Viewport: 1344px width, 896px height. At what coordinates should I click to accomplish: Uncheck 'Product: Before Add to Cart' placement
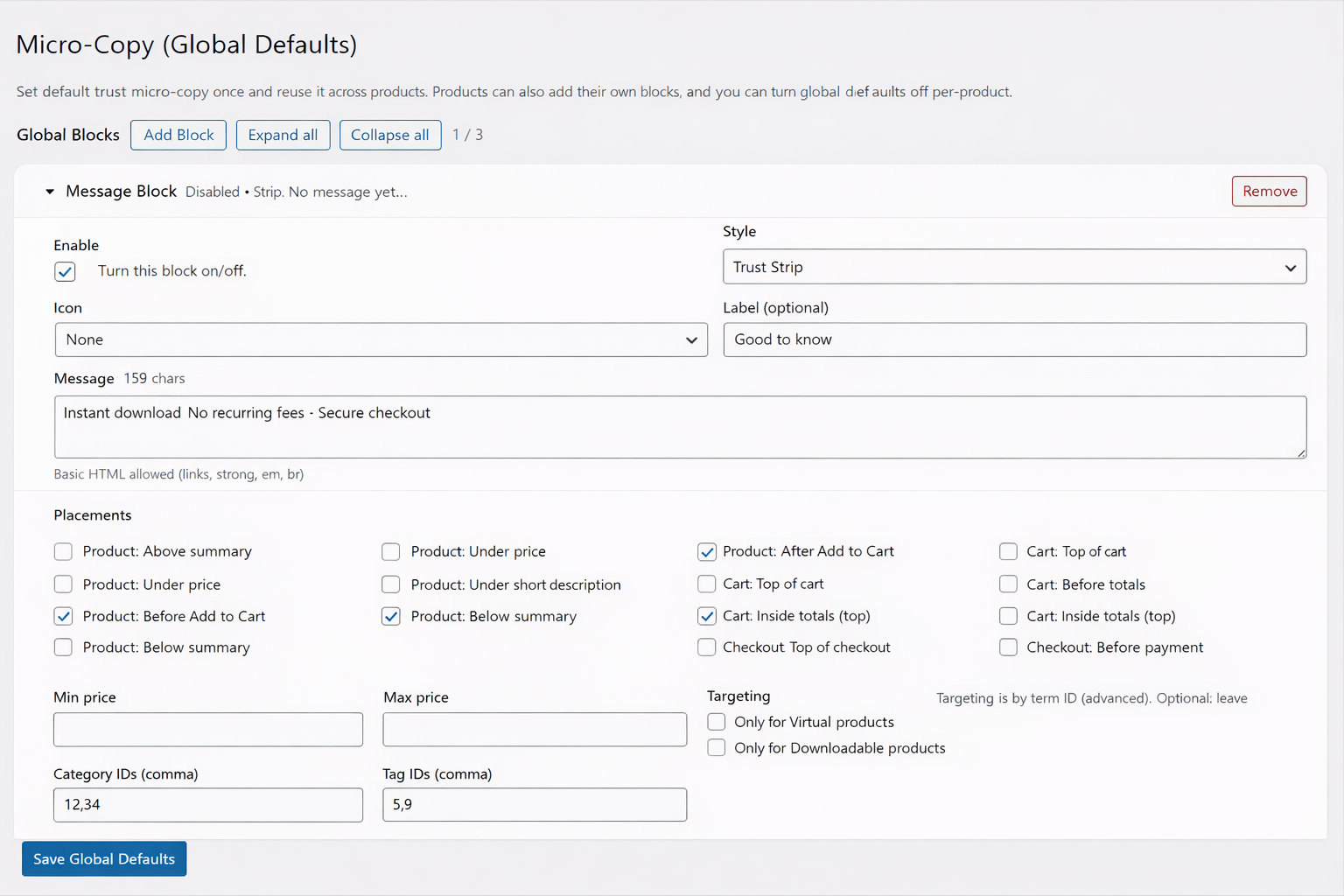click(64, 616)
